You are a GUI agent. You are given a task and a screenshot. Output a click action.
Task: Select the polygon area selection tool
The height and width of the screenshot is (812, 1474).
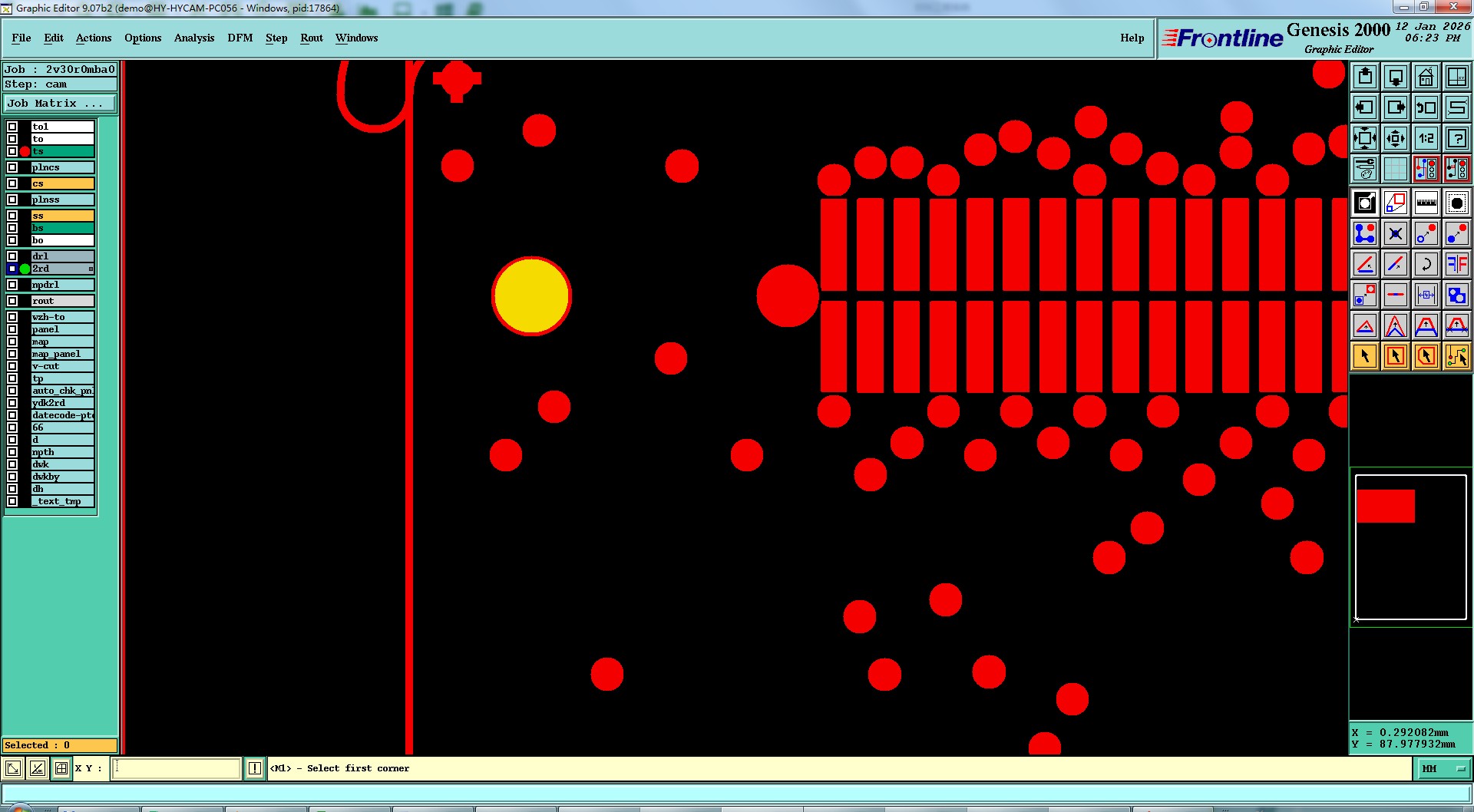(1426, 356)
